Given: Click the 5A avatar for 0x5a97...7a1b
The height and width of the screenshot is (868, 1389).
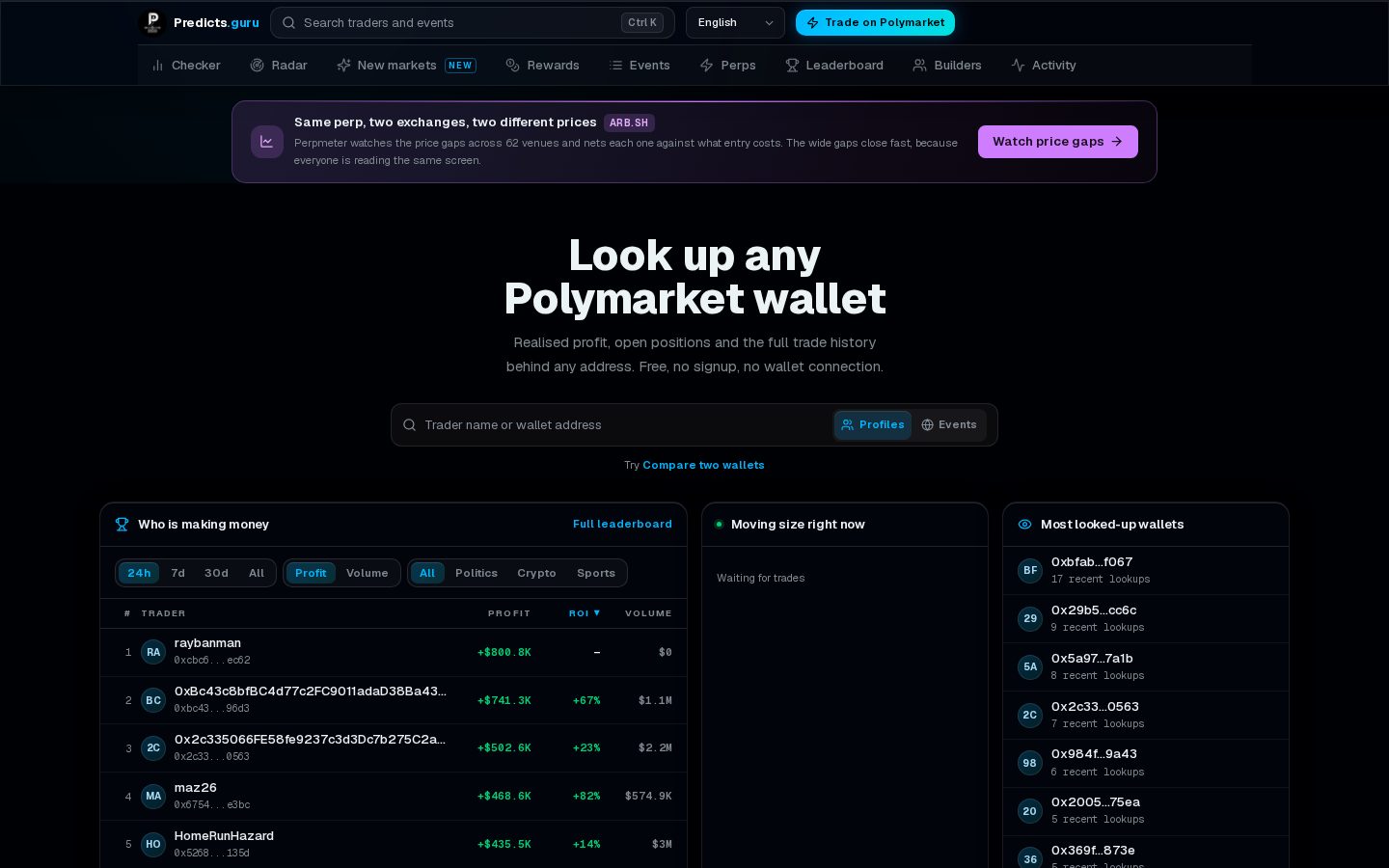Looking at the screenshot, I should click(x=1030, y=667).
